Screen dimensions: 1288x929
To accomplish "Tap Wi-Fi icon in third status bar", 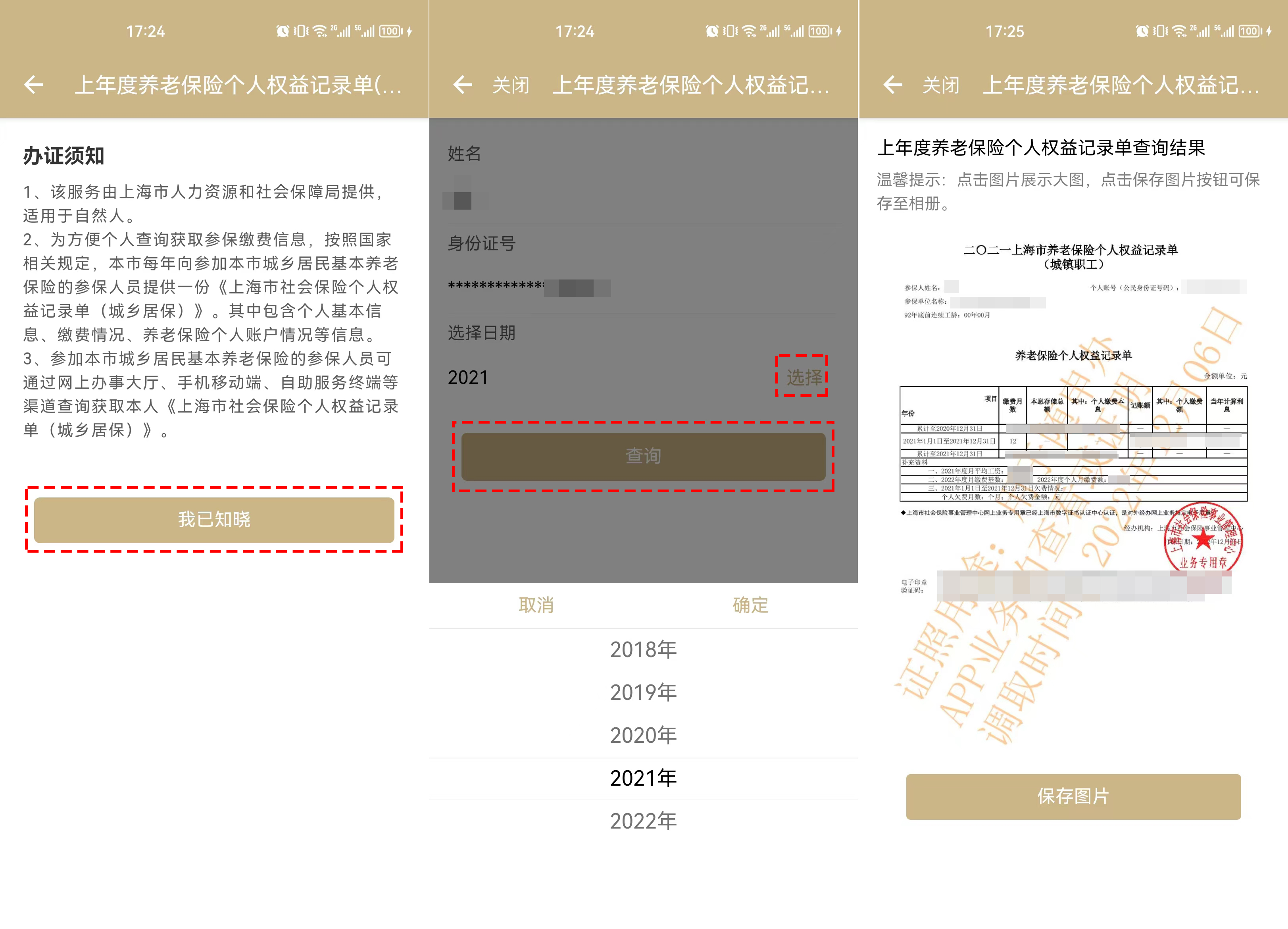I will click(x=1179, y=31).
